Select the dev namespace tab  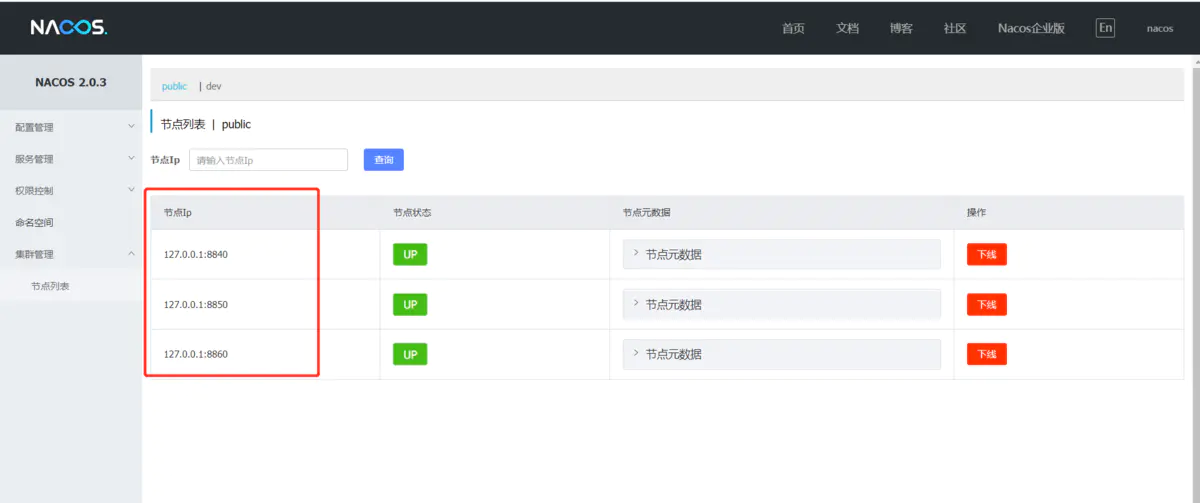click(x=213, y=86)
